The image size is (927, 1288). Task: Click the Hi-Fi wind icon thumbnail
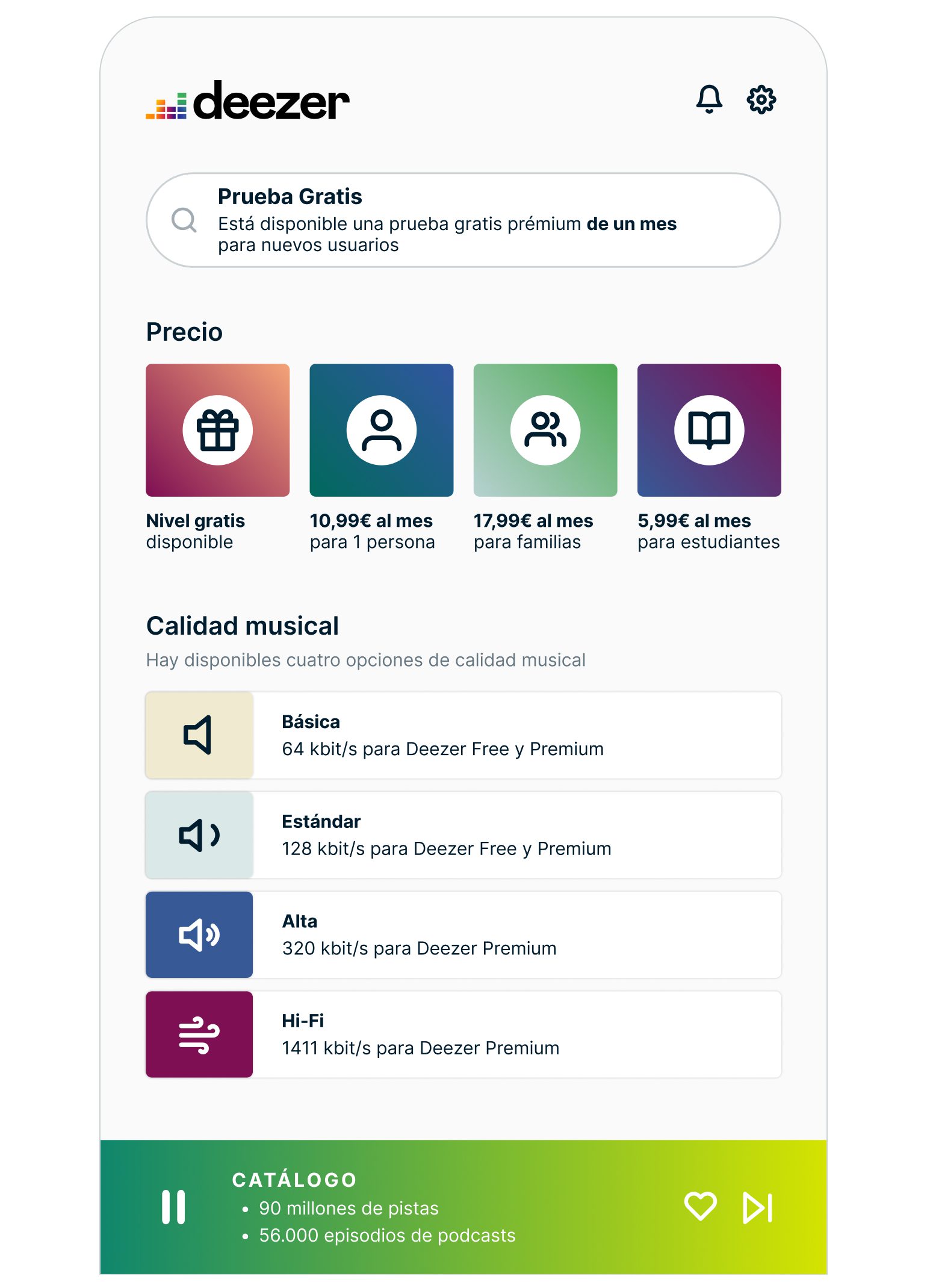click(x=199, y=1034)
